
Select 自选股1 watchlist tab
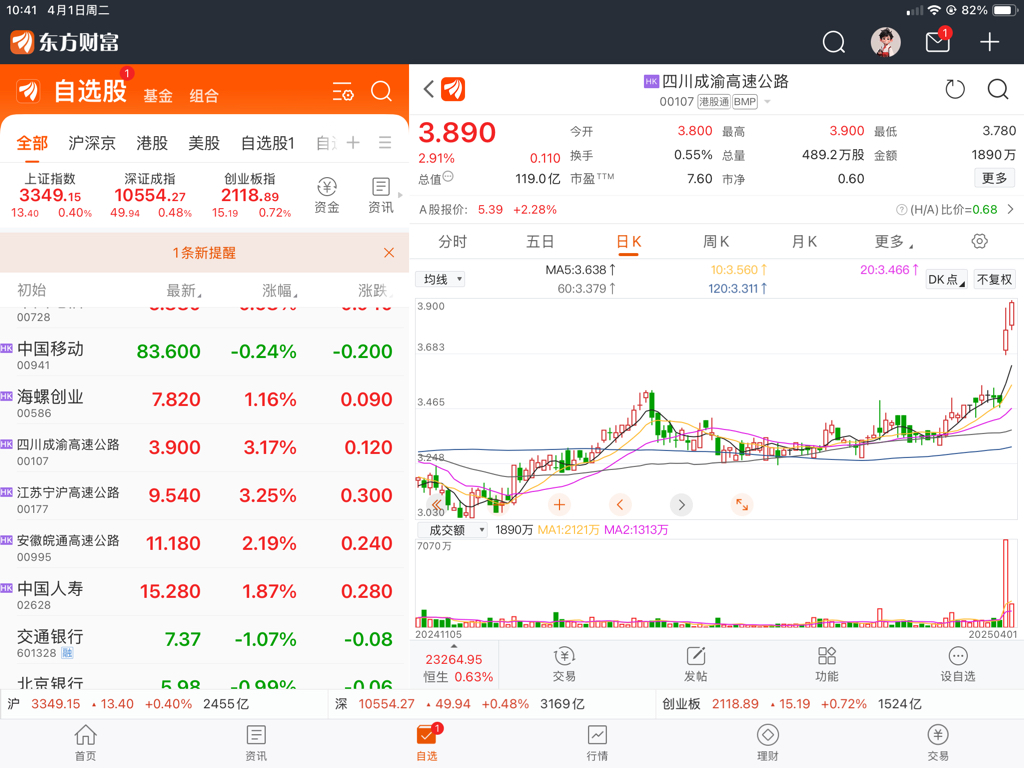click(268, 143)
